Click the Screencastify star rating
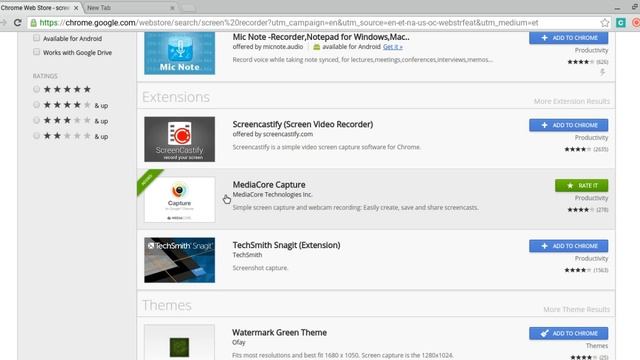The width and height of the screenshot is (640, 360). [x=578, y=149]
